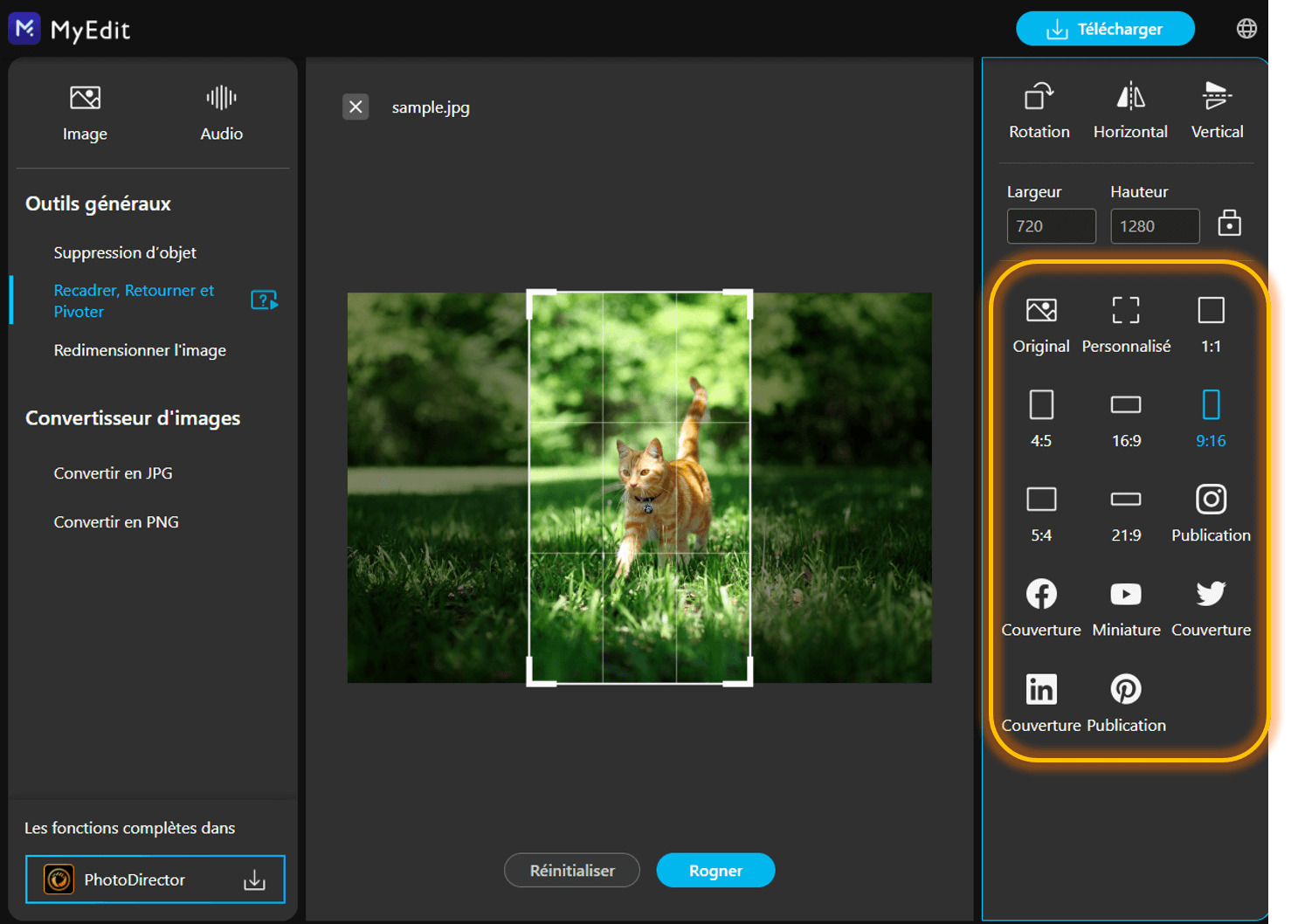Choose Convertir en PNG

tap(116, 521)
